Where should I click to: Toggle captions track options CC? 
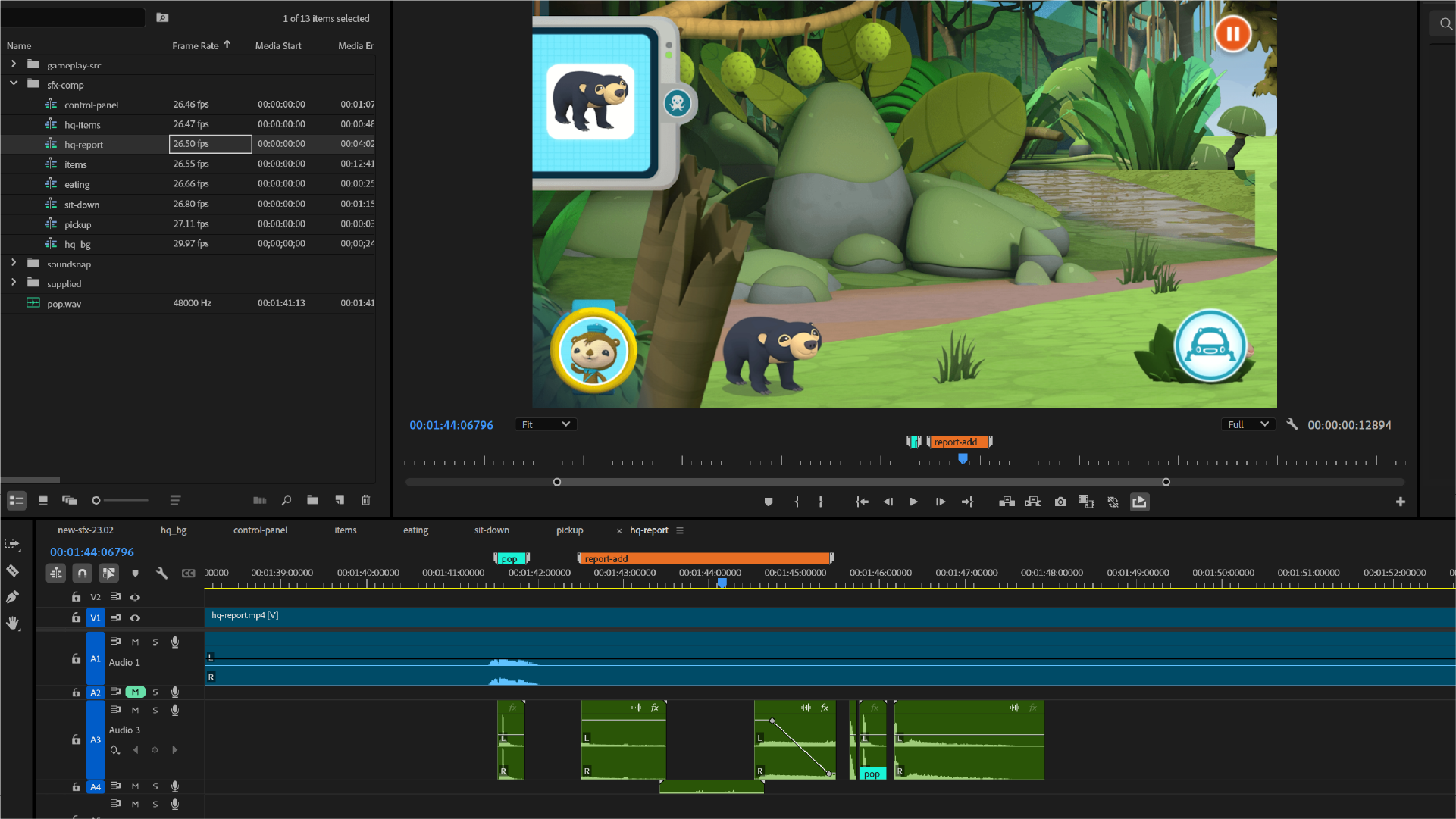pos(188,574)
